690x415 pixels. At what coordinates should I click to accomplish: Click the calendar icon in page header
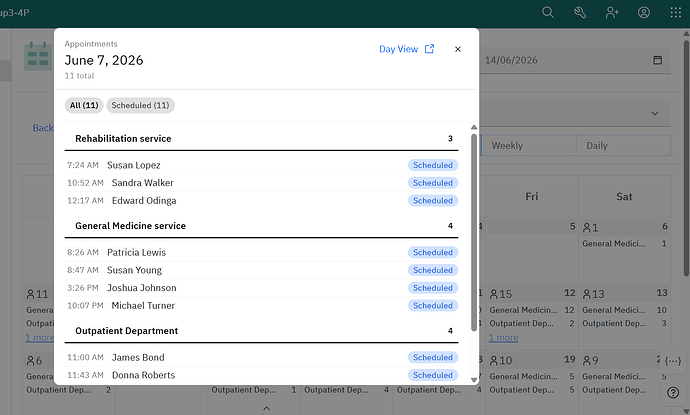(x=38, y=56)
